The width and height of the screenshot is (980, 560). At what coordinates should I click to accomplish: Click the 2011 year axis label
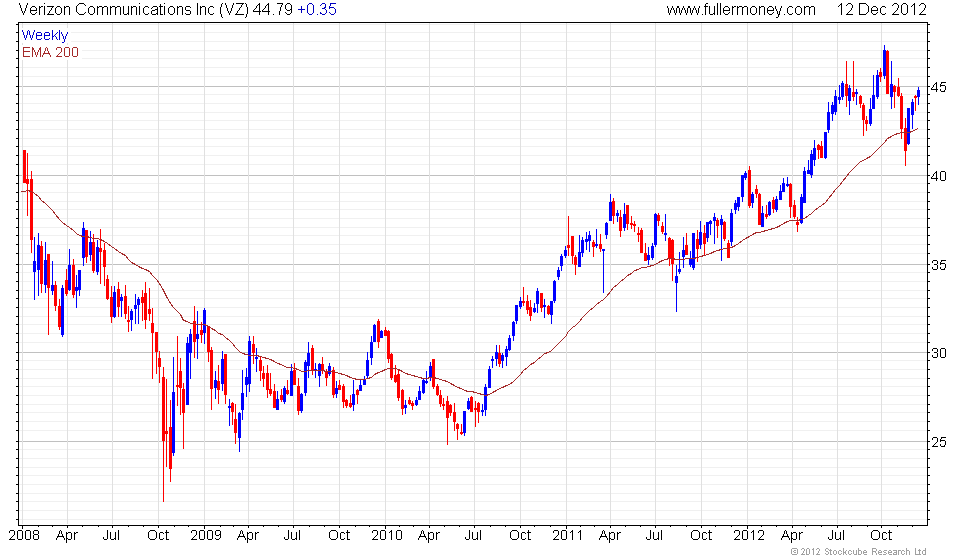568,535
